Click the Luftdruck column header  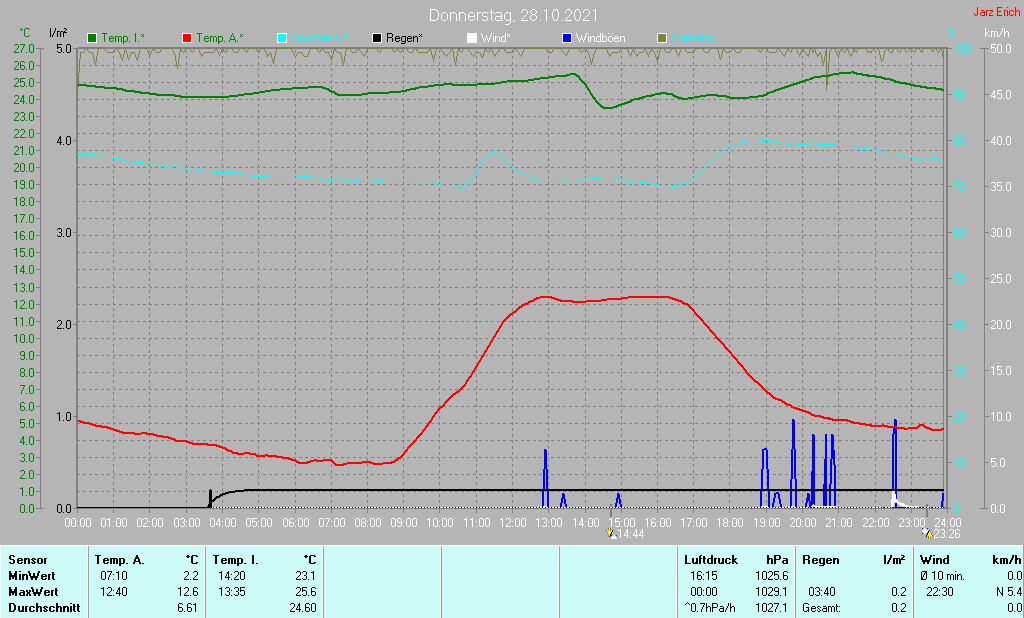pyautogui.click(x=711, y=560)
